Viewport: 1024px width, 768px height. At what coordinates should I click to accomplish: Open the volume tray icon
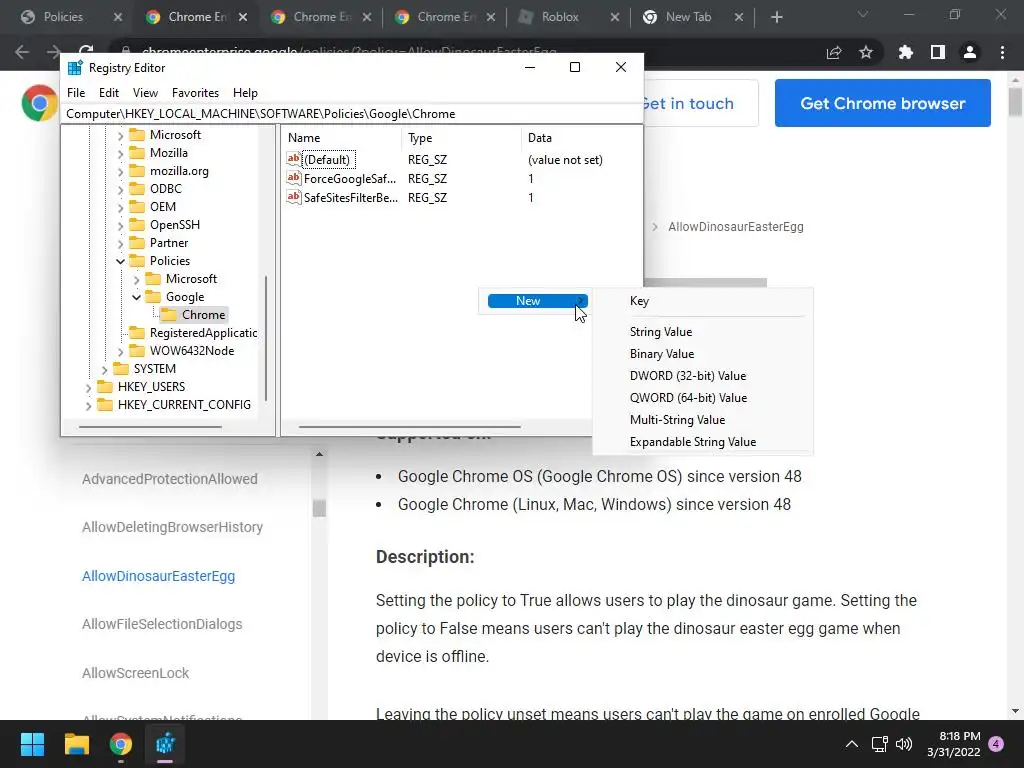[904, 744]
